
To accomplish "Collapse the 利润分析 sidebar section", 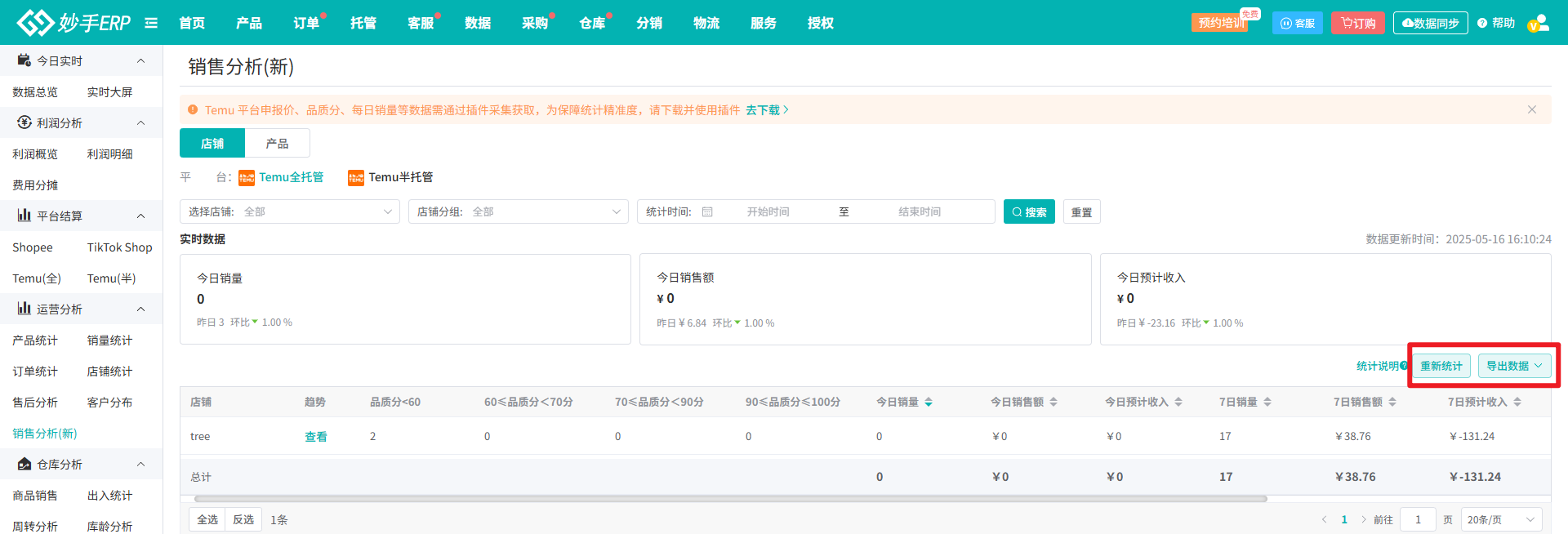I will [x=140, y=122].
